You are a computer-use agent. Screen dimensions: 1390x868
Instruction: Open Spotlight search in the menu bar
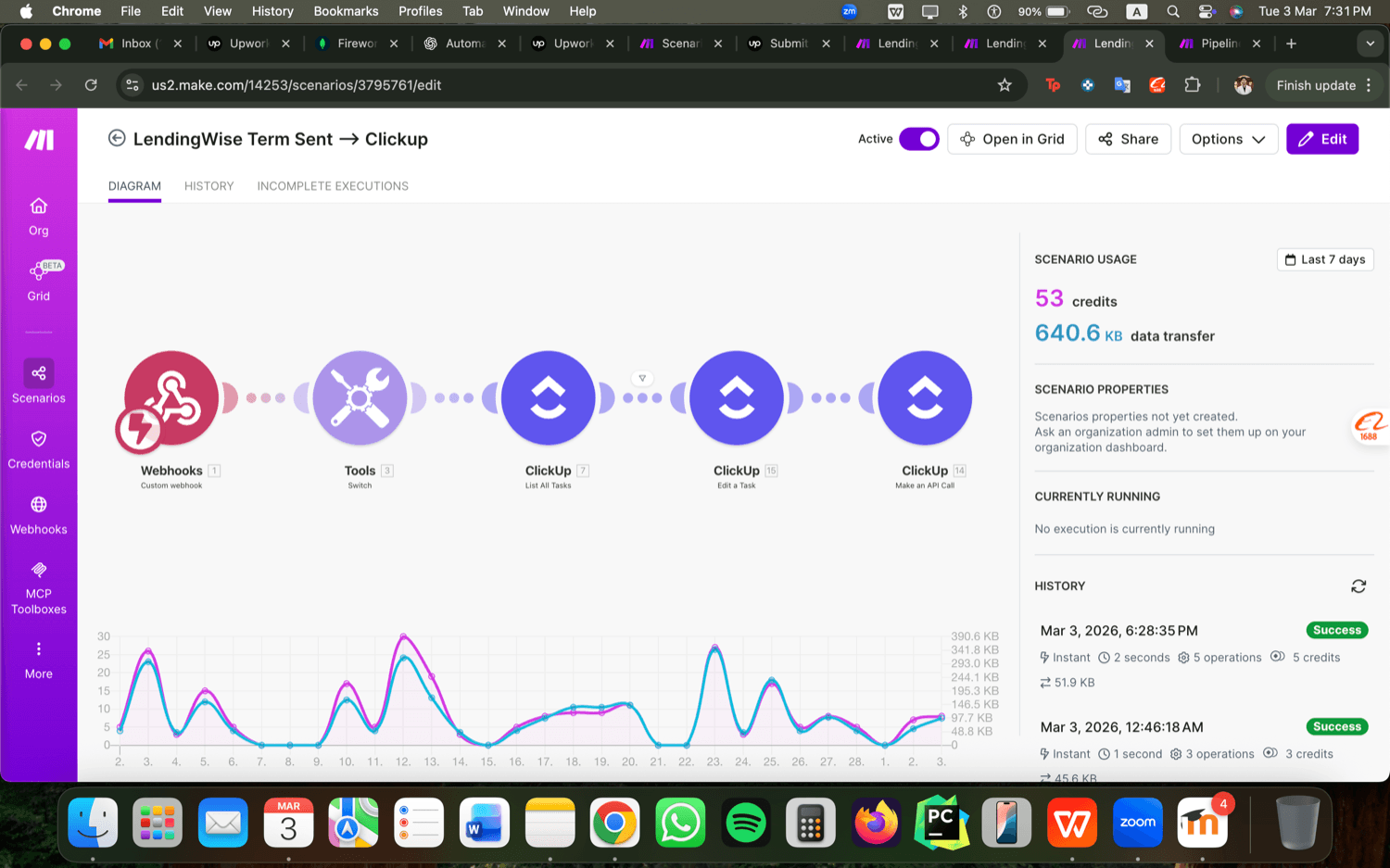pyautogui.click(x=1173, y=11)
